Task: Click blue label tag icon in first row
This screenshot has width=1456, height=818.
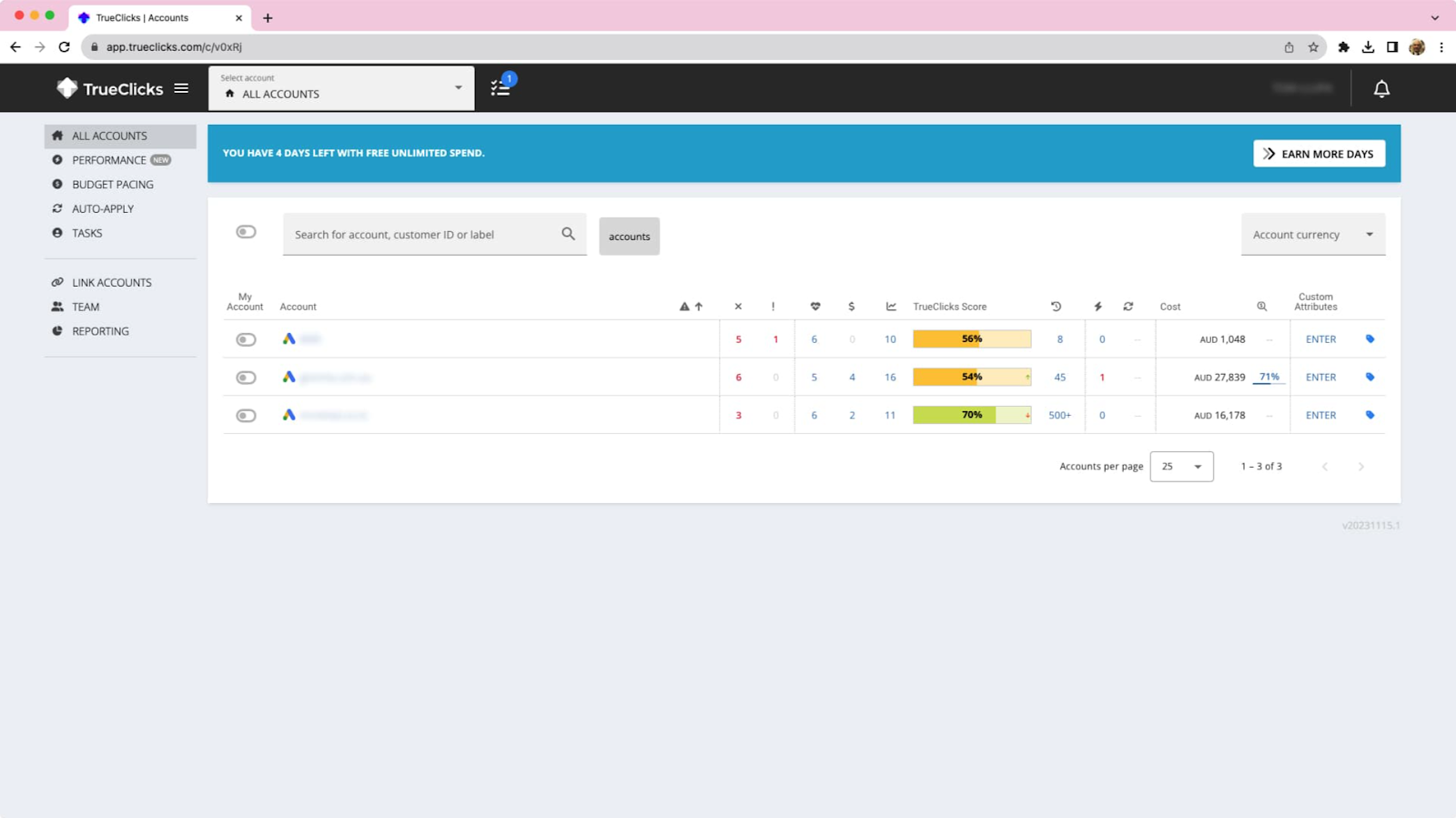Action: click(x=1370, y=339)
